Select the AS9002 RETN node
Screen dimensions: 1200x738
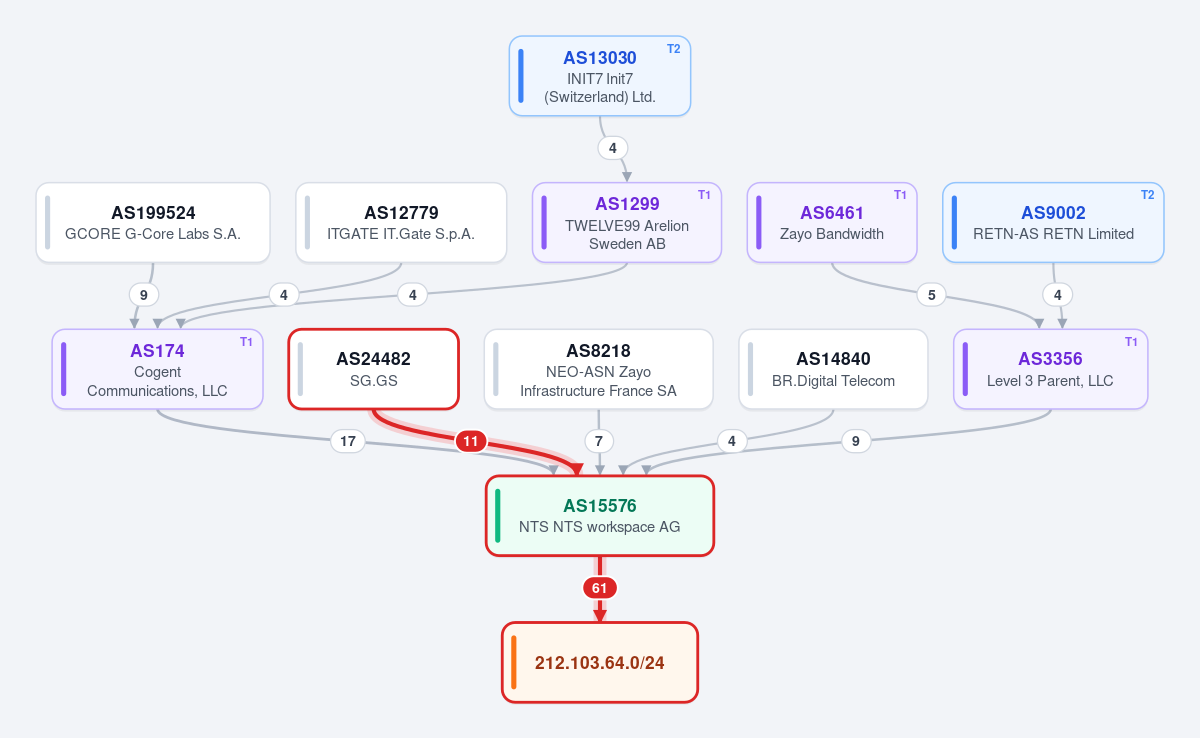[1053, 223]
